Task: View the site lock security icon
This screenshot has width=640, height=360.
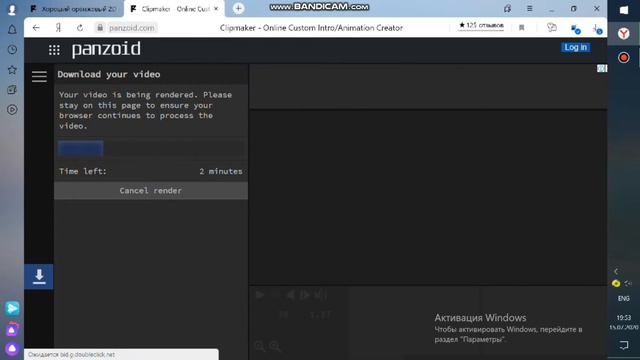Action: point(100,28)
